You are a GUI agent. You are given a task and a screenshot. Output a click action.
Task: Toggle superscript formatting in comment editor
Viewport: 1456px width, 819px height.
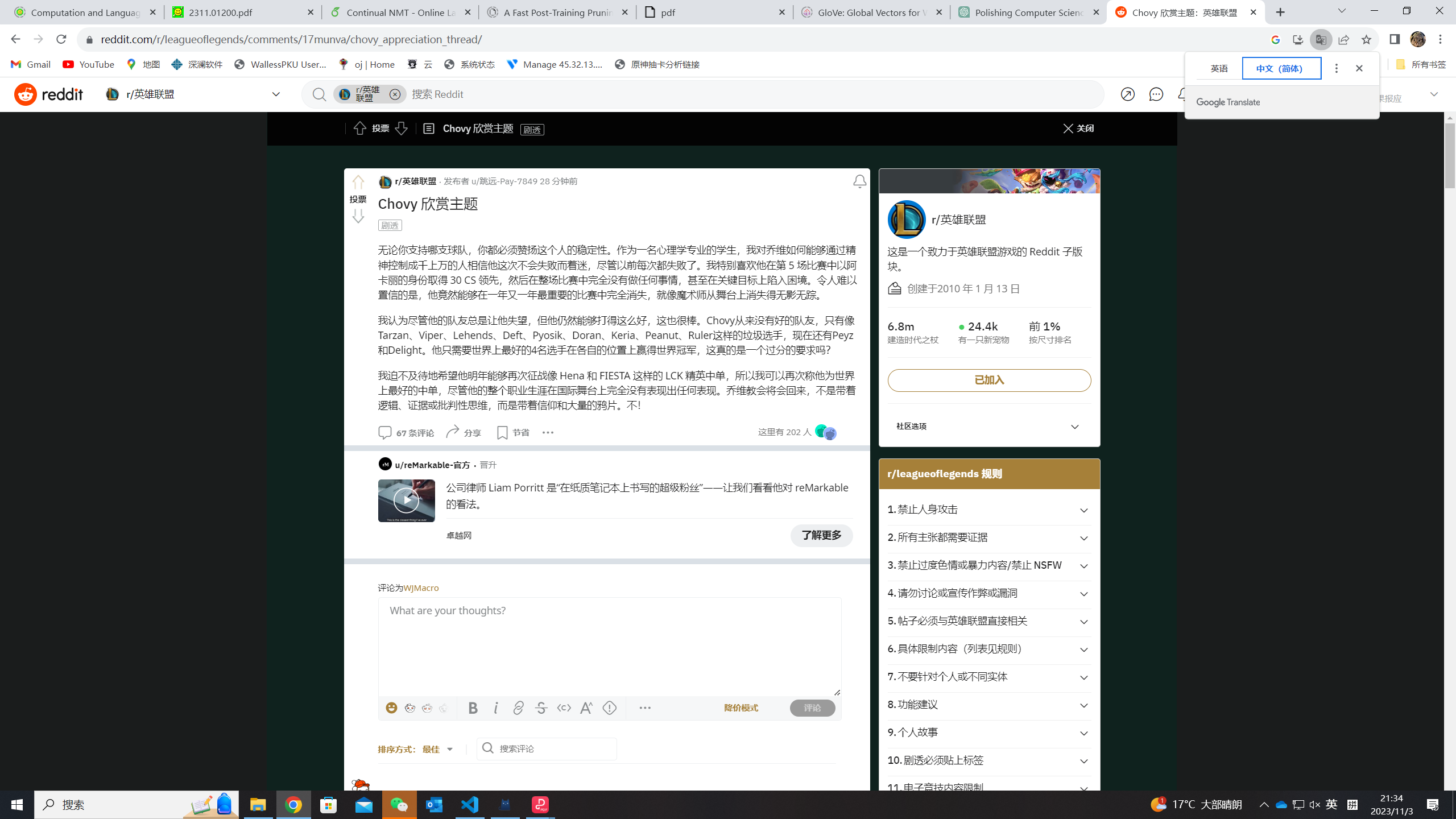[x=586, y=708]
